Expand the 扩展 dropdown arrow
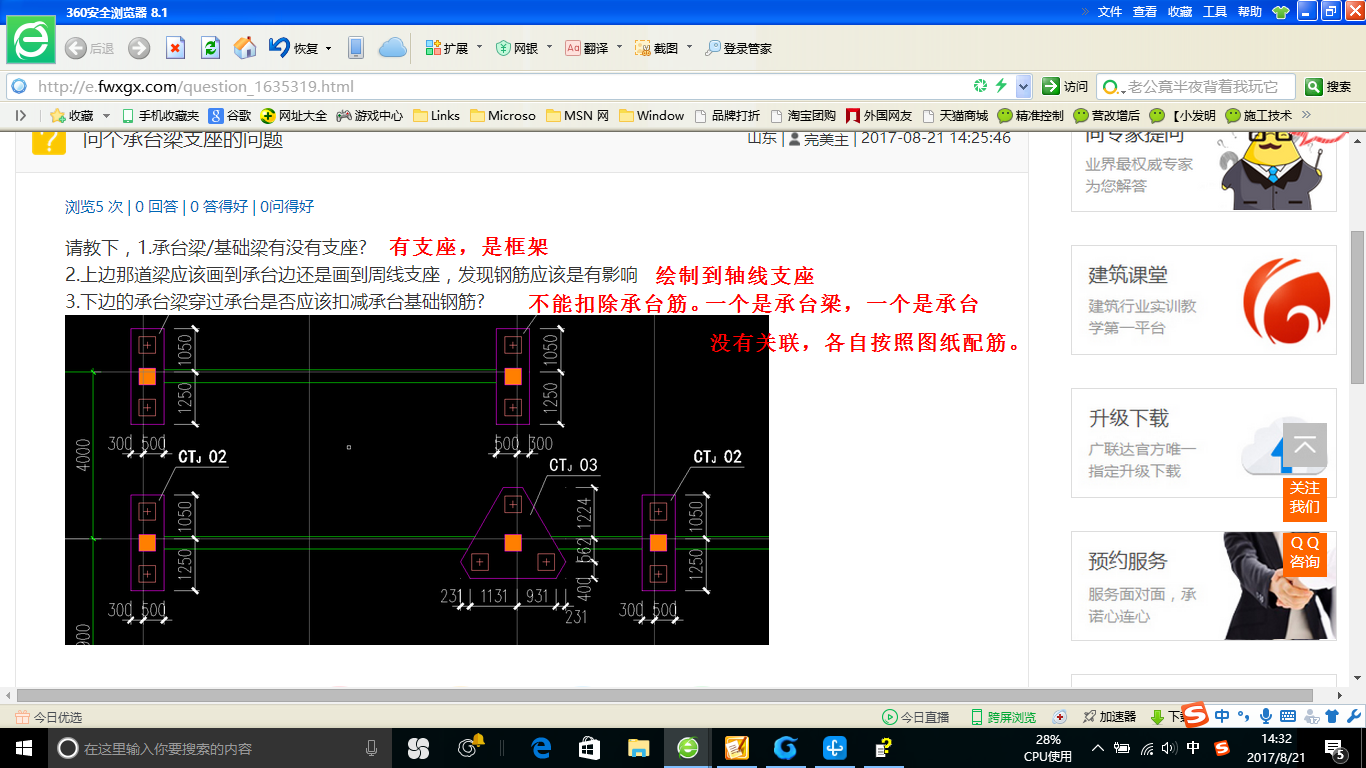Image resolution: width=1366 pixels, height=768 pixels. pos(479,47)
